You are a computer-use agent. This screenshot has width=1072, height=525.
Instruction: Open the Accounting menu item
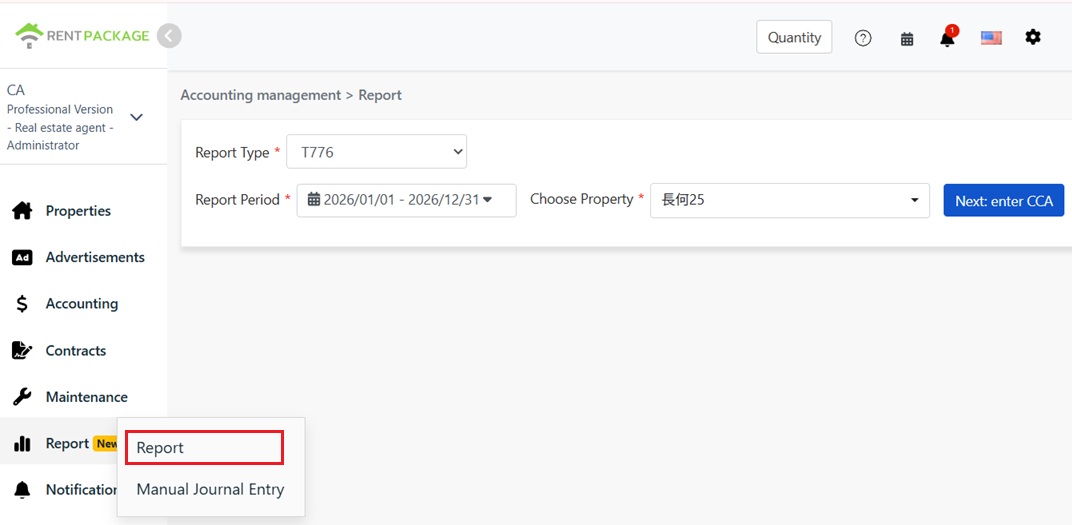[x=83, y=304]
